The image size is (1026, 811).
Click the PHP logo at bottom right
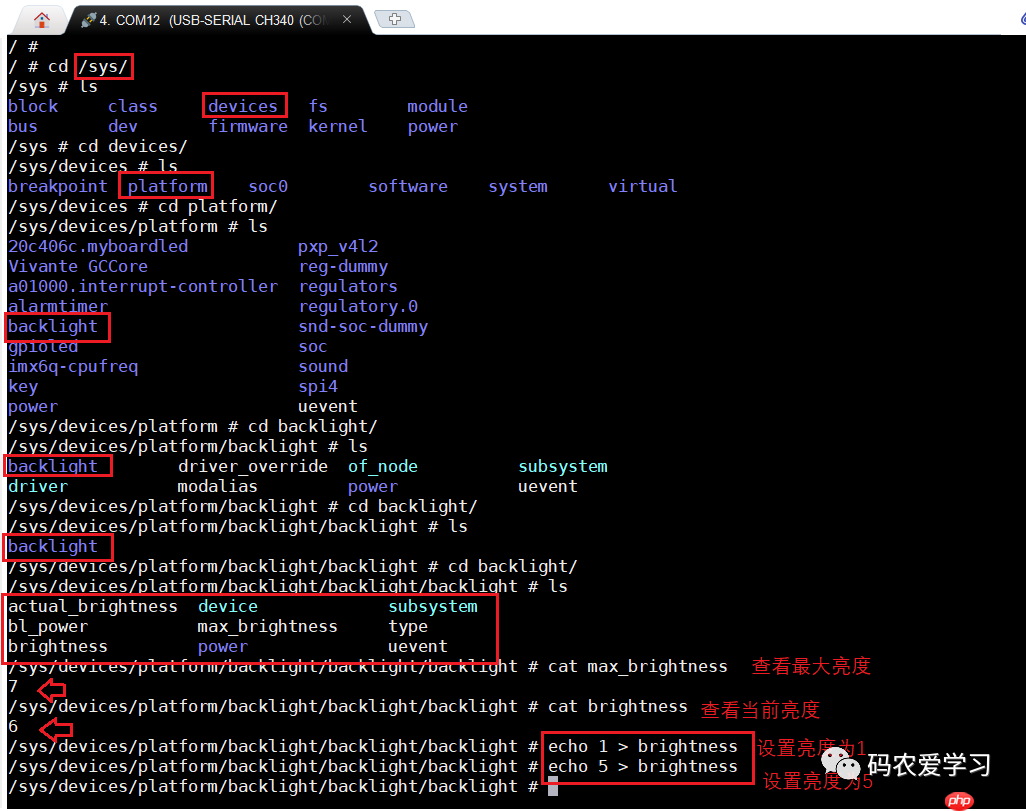point(958,799)
